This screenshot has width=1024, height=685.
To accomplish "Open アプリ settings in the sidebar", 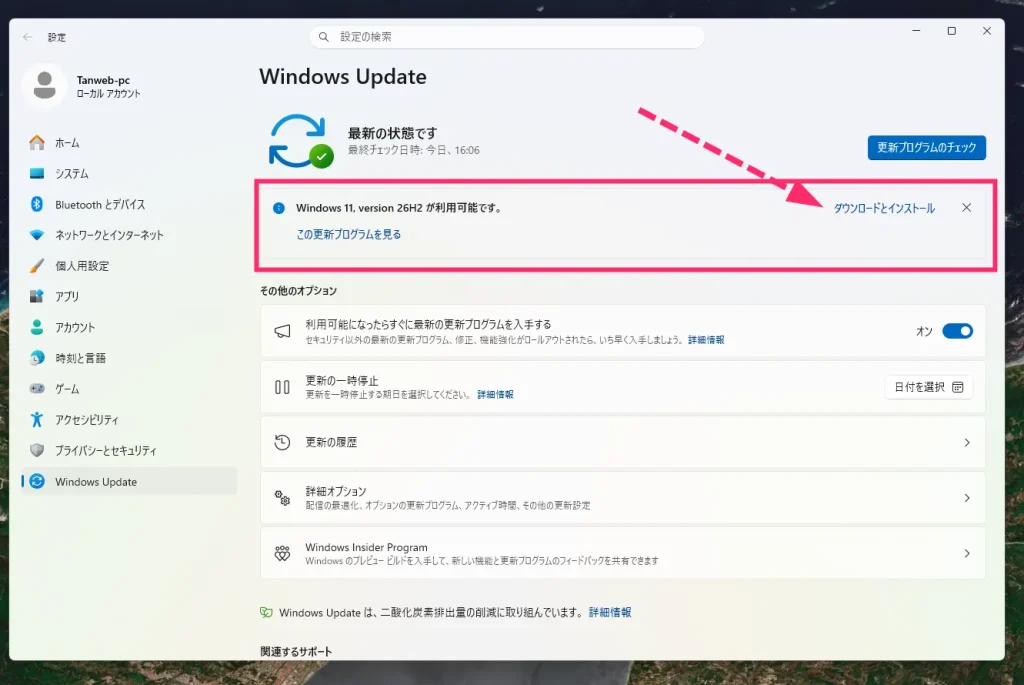I will (129, 296).
